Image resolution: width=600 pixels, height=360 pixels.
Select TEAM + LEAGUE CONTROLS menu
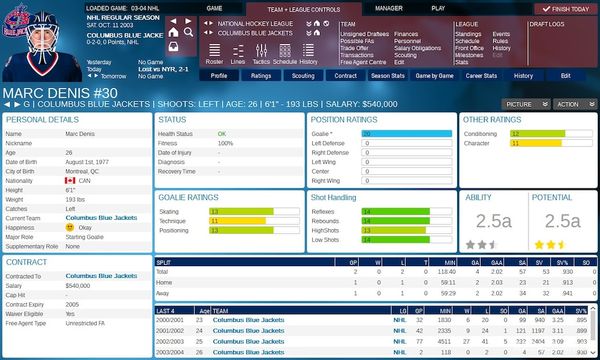tap(304, 9)
